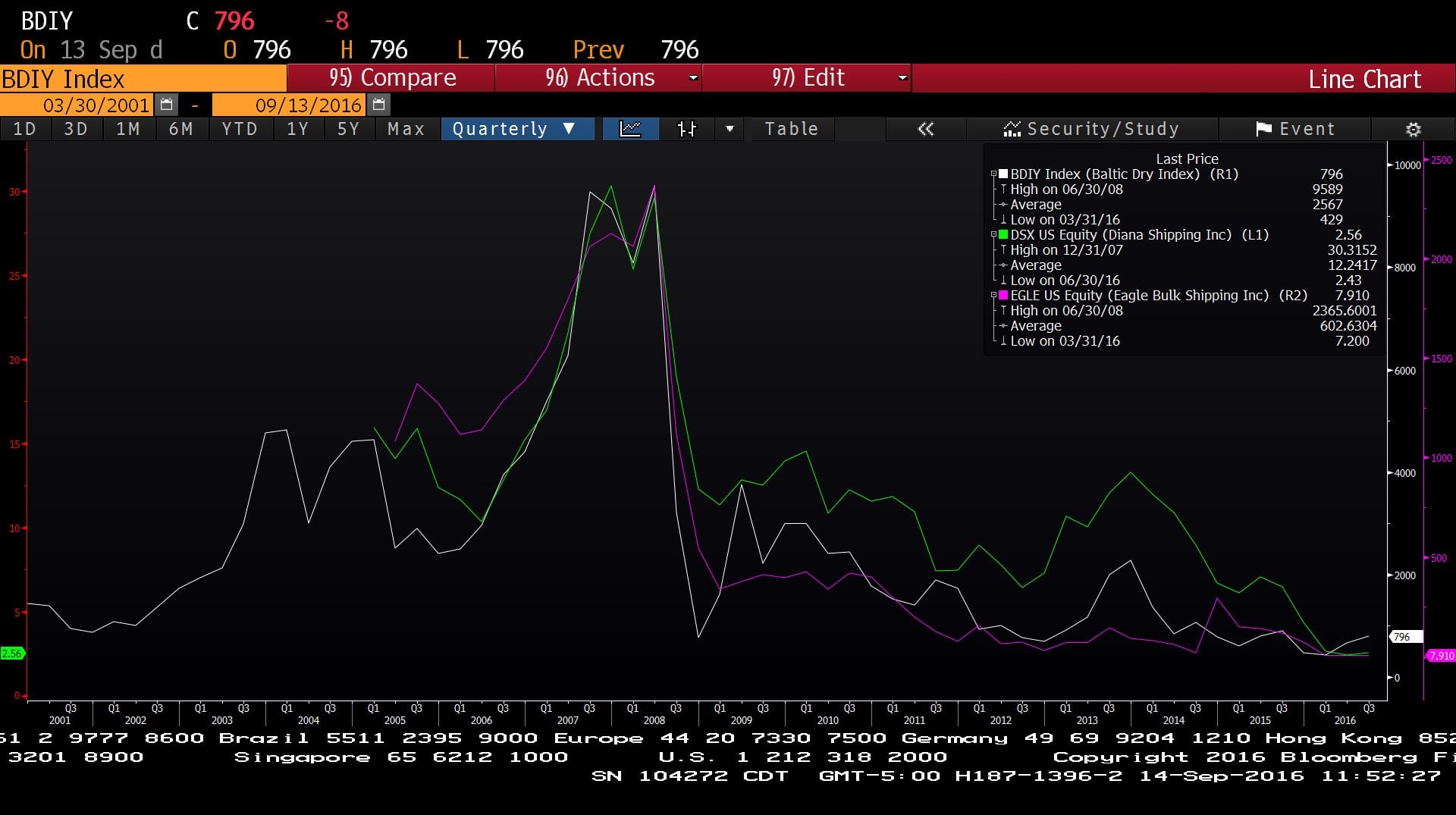Screen dimensions: 1456x815
Task: Collapse the DSX US Equity legend group
Action: pyautogui.click(x=993, y=235)
